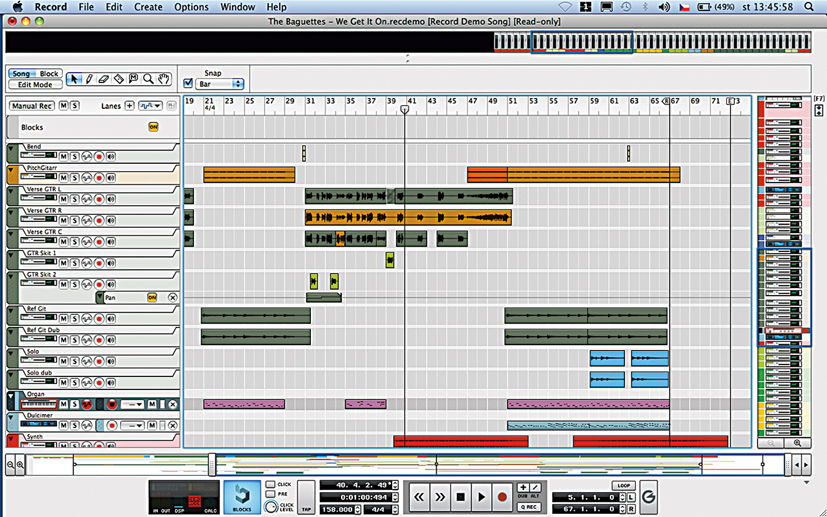Viewport: 827px width, 517px height.
Task: Start recording with the transport Record button
Action: point(502,496)
